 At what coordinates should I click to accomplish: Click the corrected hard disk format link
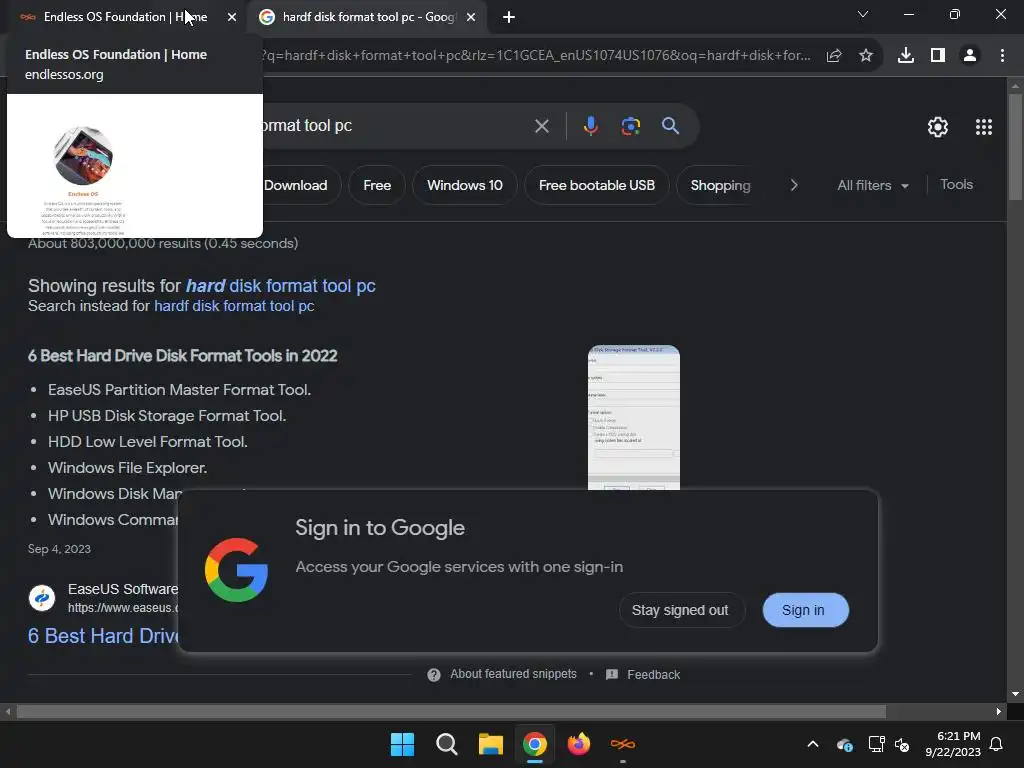pyautogui.click(x=280, y=286)
